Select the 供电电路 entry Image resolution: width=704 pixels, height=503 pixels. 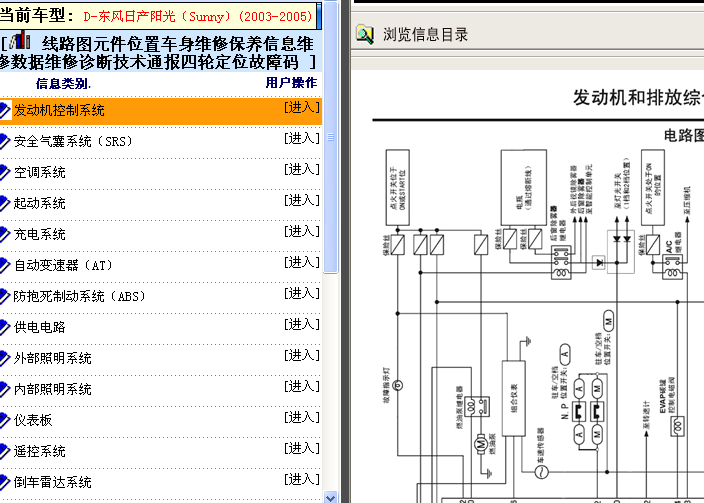pos(40,327)
